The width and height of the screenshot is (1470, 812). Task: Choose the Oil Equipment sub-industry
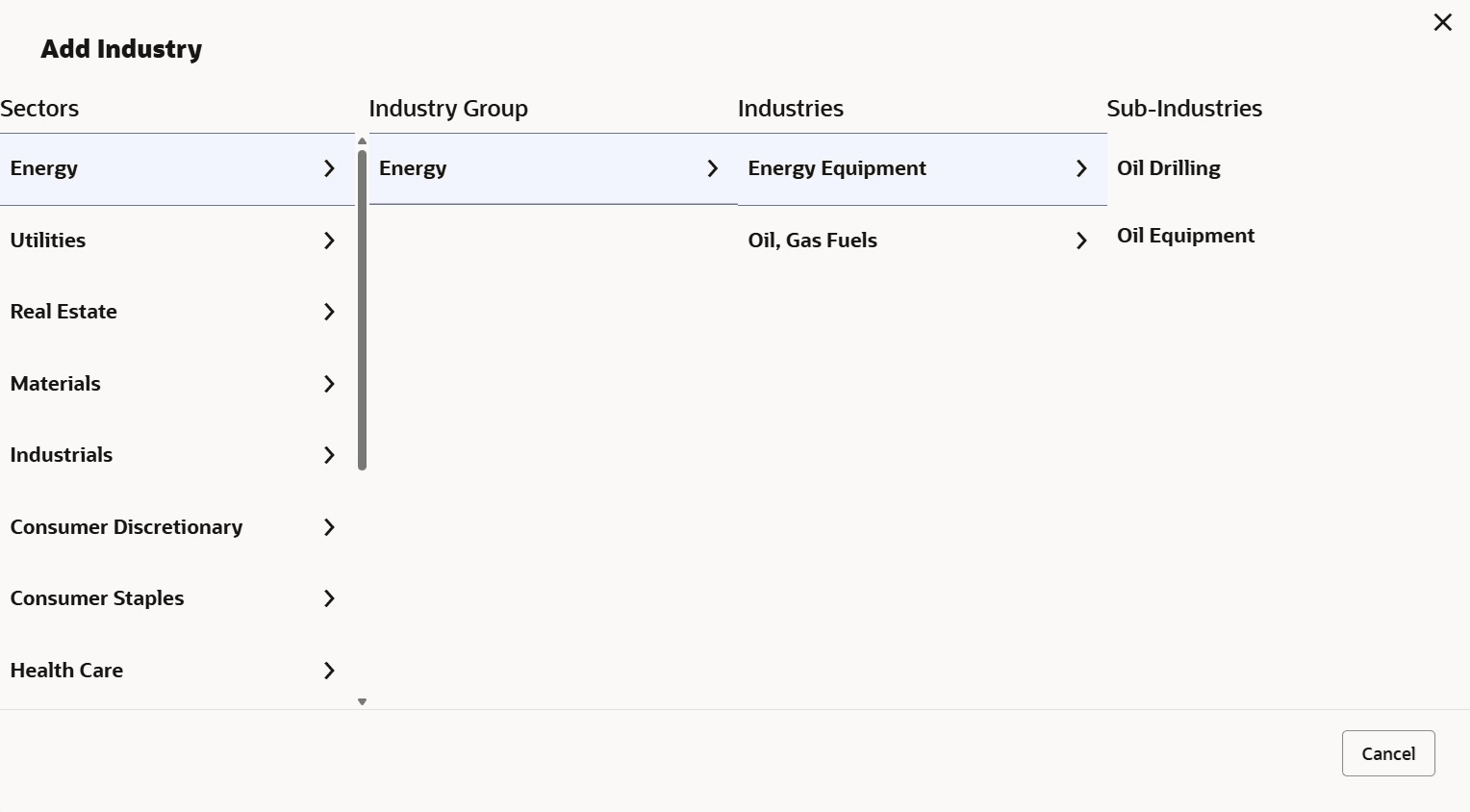click(x=1185, y=236)
